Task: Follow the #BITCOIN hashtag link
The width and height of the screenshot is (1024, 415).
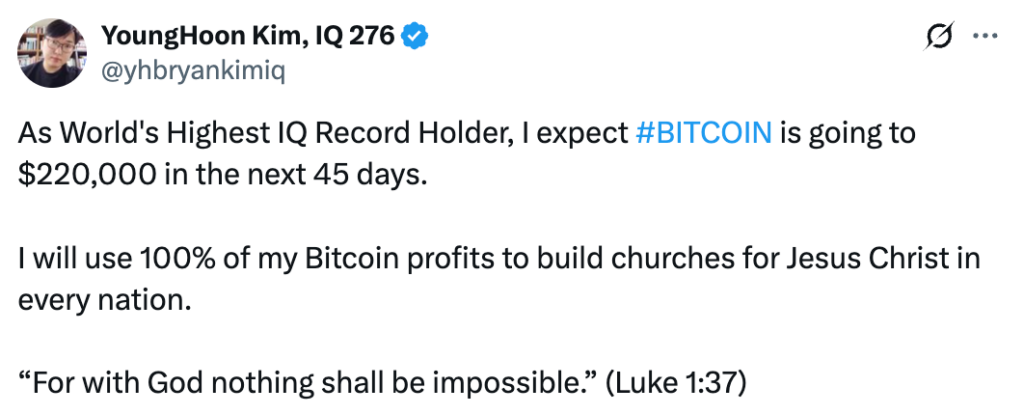Action: (x=703, y=133)
